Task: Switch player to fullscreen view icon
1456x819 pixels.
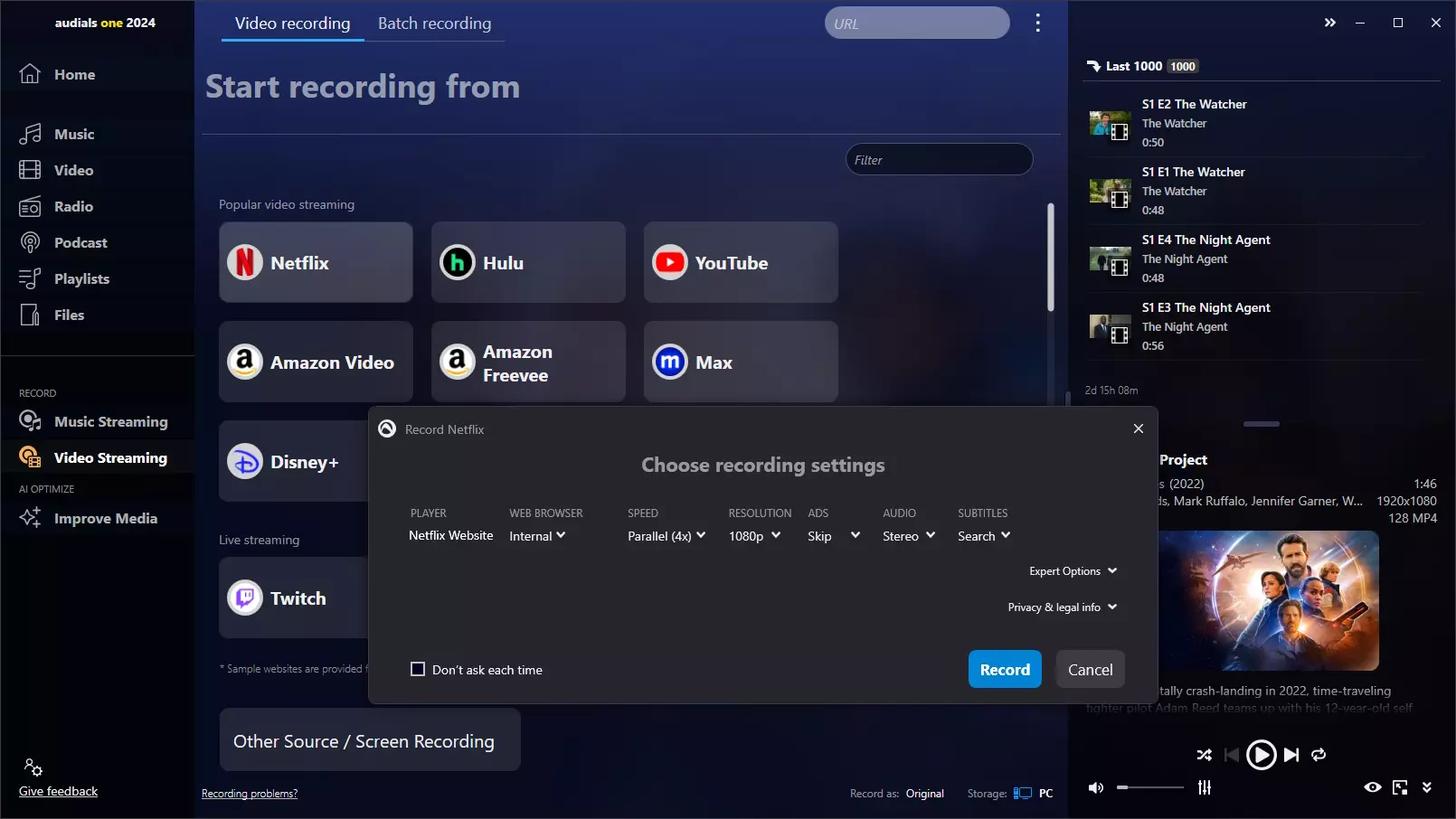Action: coord(1400,787)
